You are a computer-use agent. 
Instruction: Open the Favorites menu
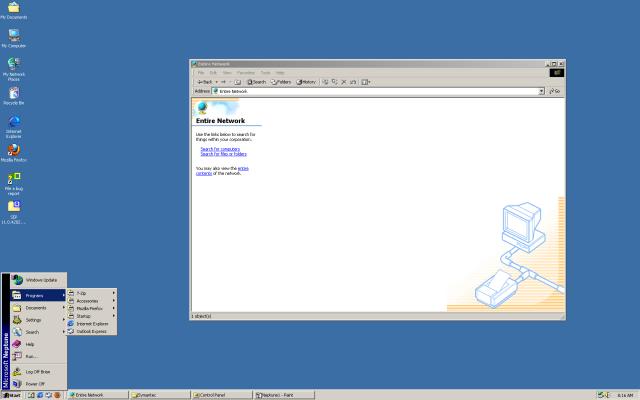coord(246,73)
